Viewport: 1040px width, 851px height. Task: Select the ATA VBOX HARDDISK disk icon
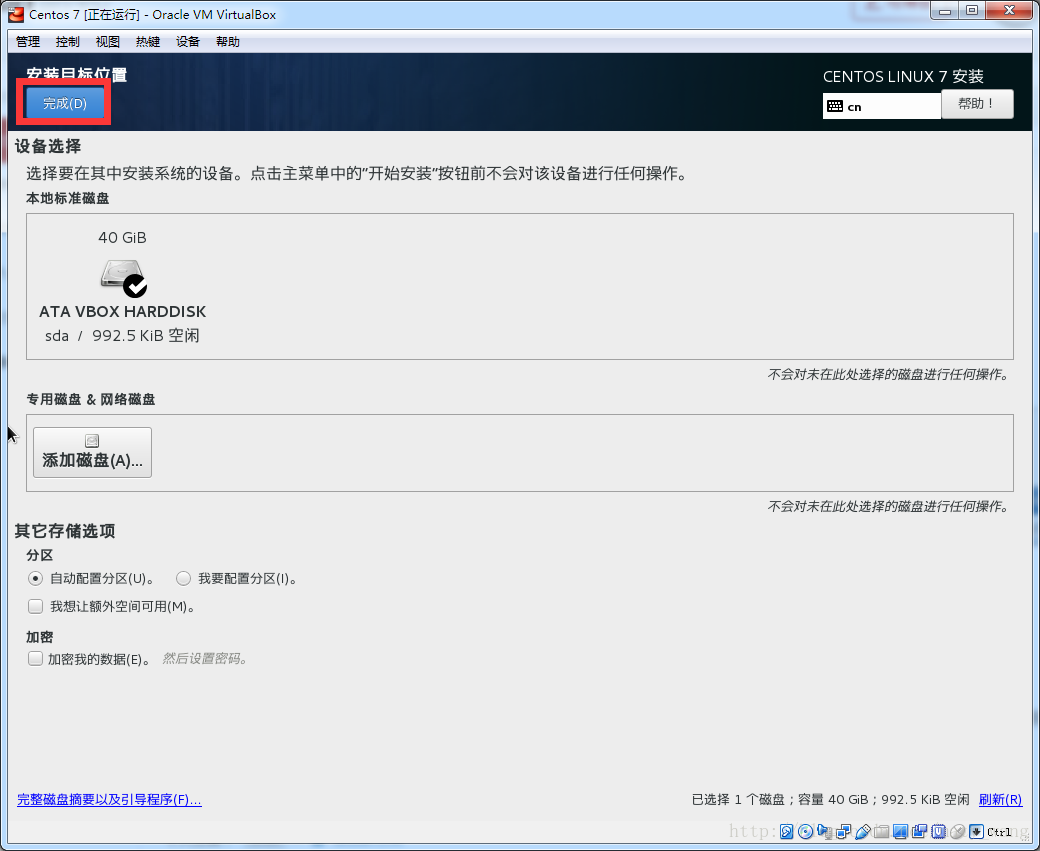click(x=123, y=277)
